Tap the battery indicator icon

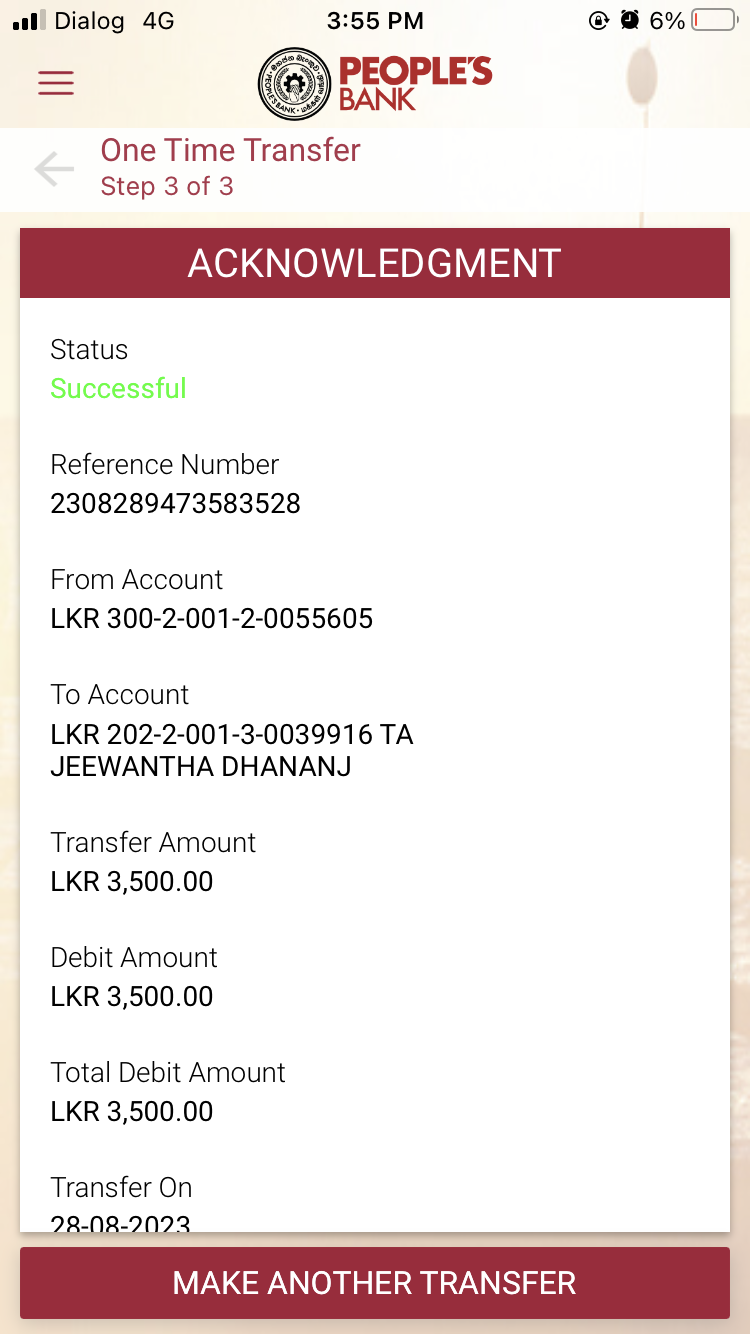[x=714, y=20]
